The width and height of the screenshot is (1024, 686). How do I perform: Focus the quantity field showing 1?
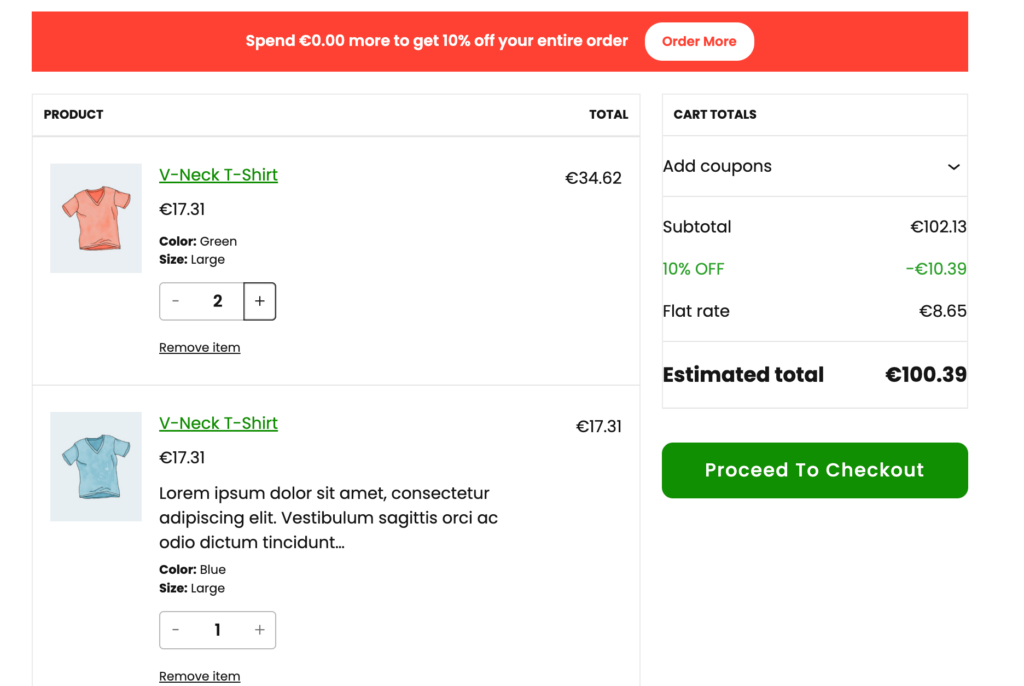point(218,630)
